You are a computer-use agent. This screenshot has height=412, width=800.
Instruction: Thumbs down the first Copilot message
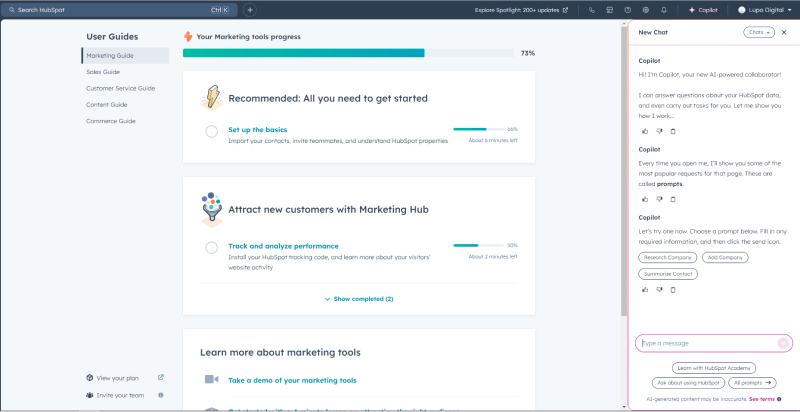pos(659,132)
